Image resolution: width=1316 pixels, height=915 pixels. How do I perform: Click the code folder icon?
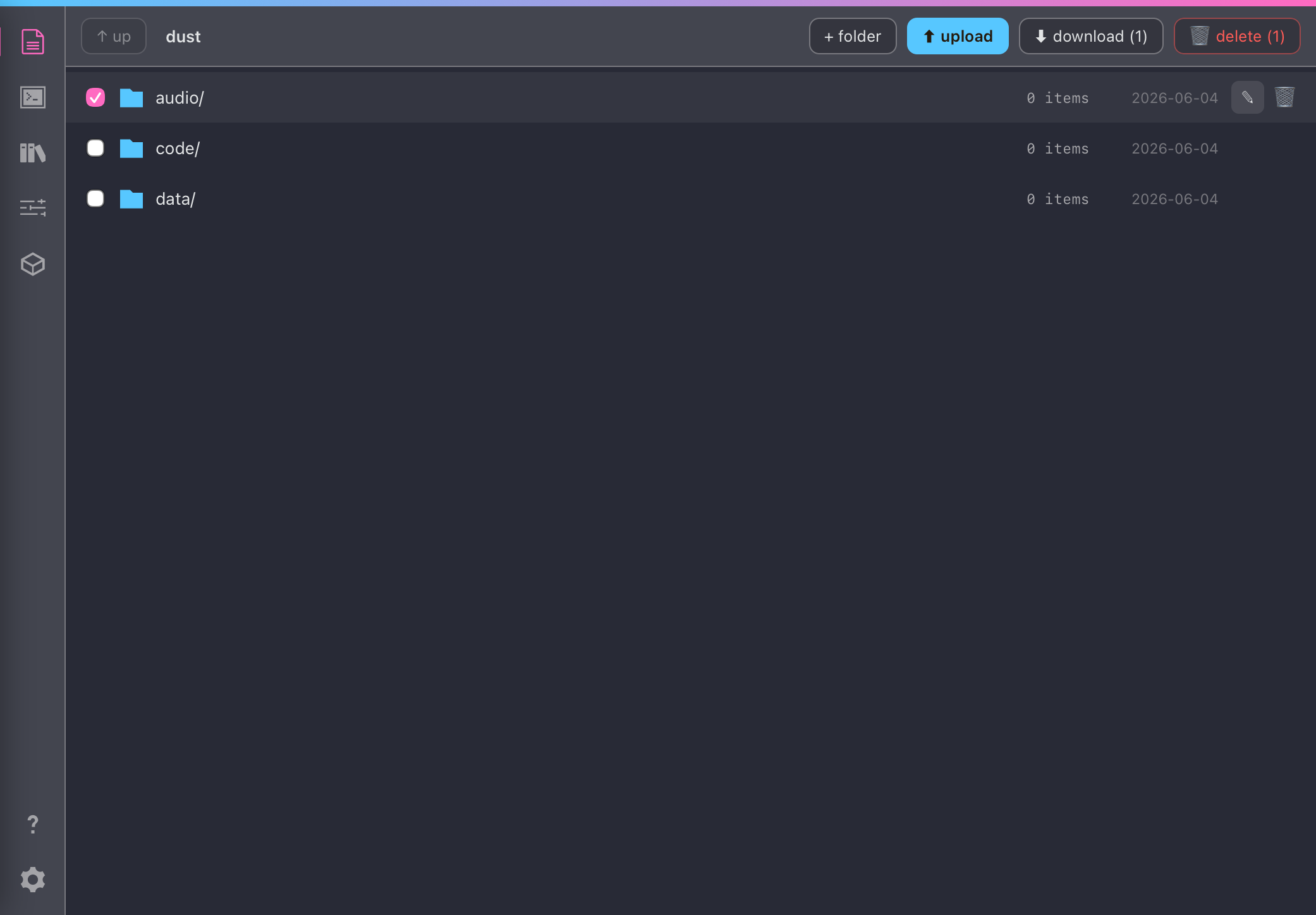click(x=131, y=148)
